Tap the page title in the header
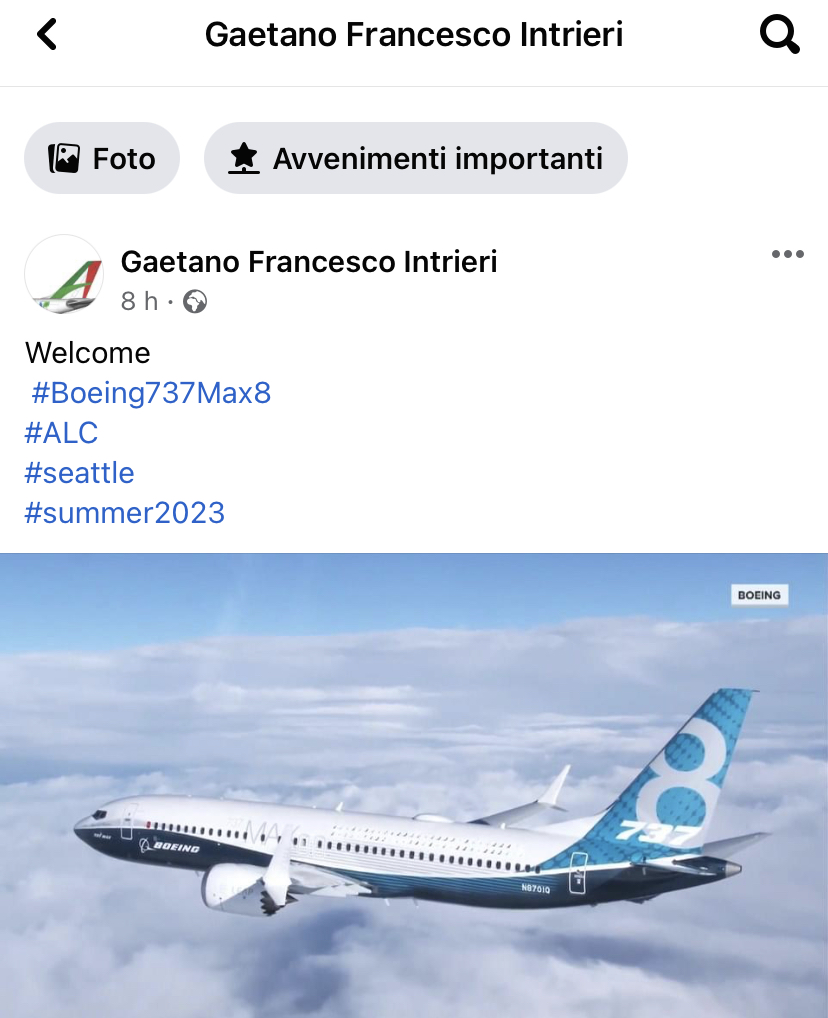 coord(414,34)
